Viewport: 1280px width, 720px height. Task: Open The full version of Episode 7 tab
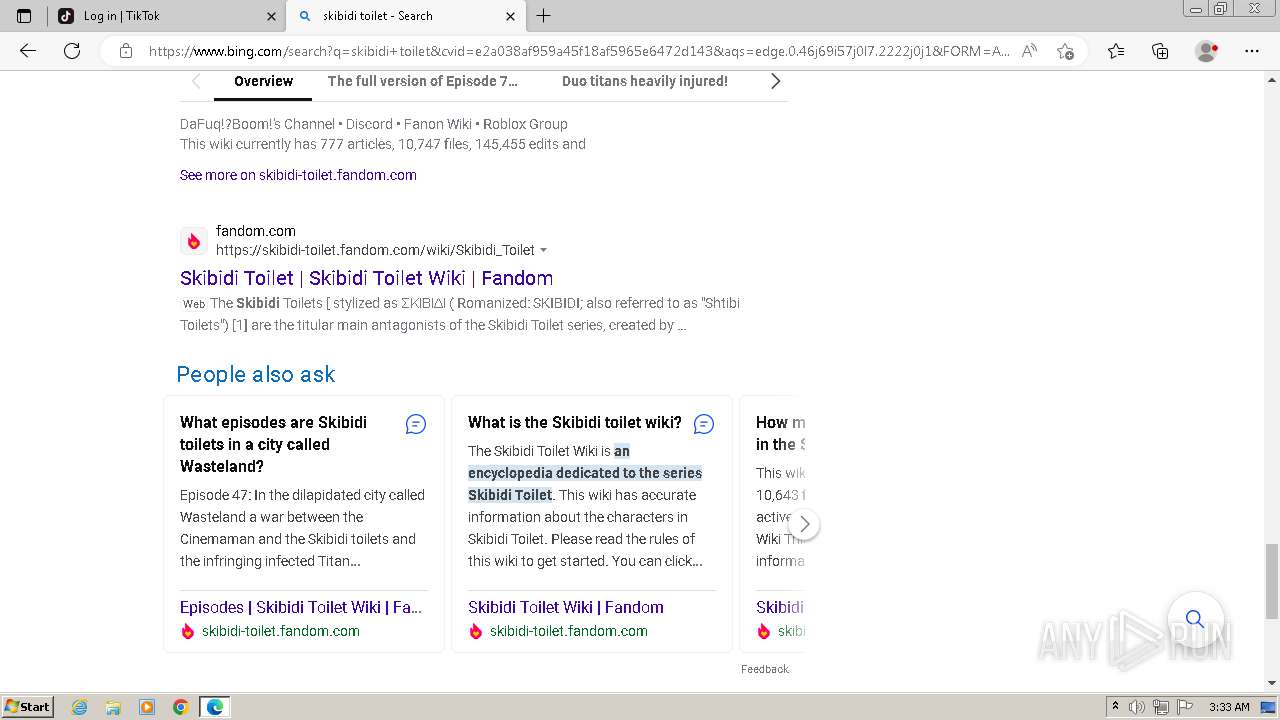tap(423, 81)
